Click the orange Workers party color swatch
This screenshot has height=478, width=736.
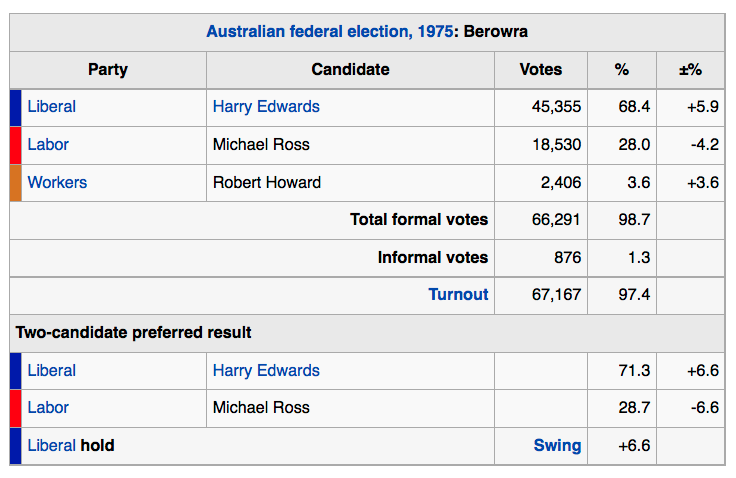point(15,183)
